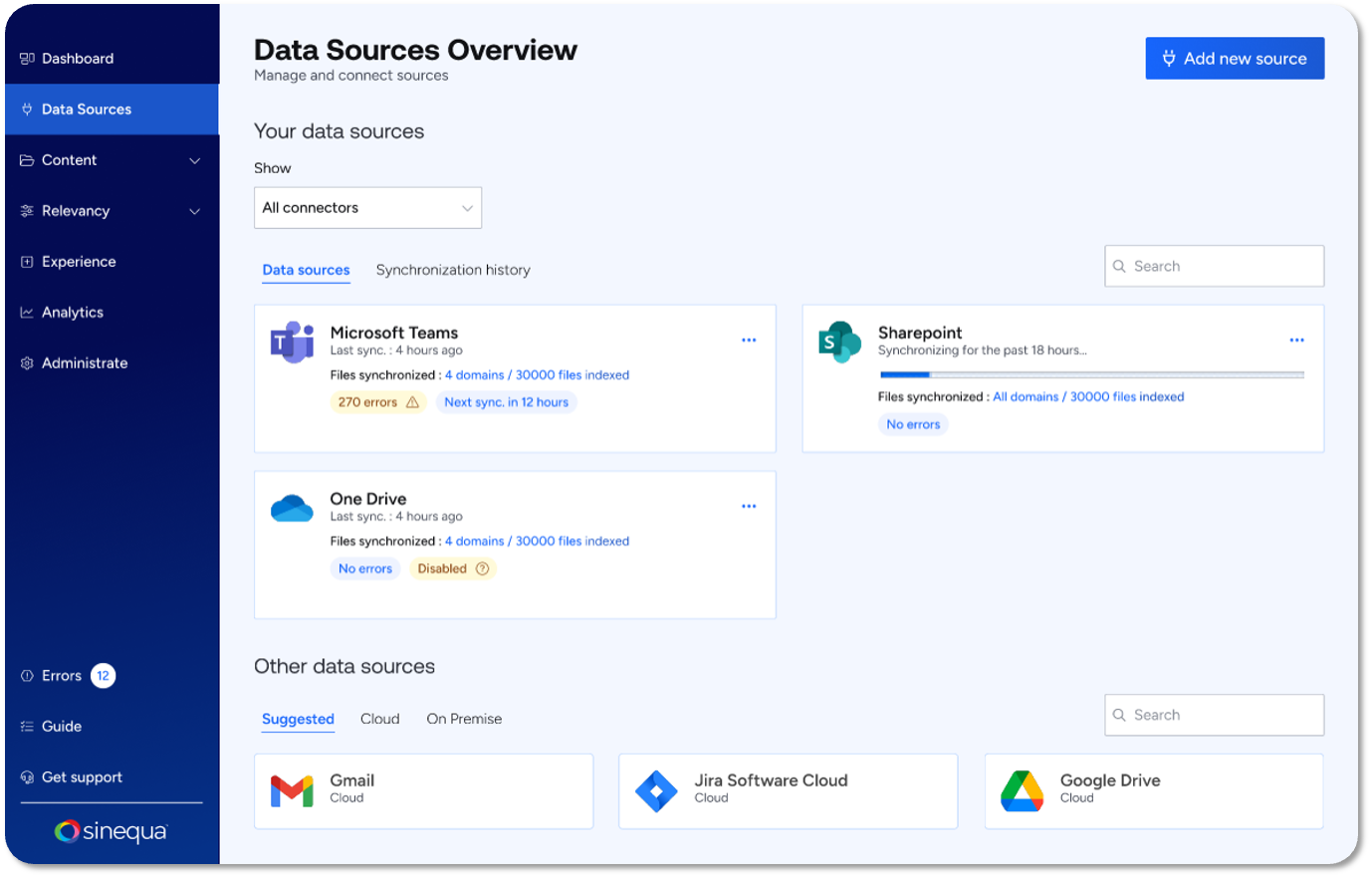
Task: Click the Gmail logo icon
Action: click(292, 791)
